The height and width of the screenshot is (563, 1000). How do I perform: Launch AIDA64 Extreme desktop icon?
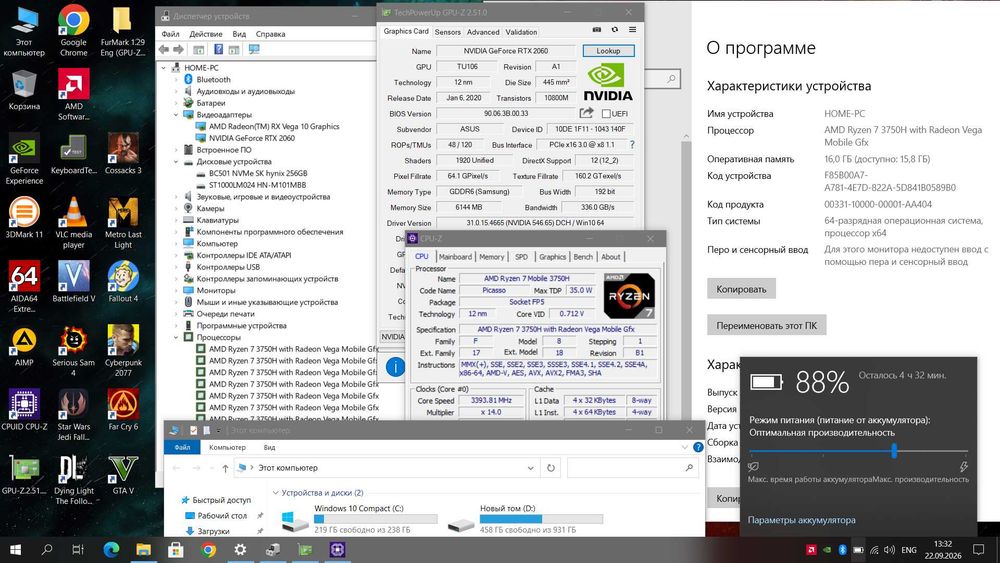[24, 286]
